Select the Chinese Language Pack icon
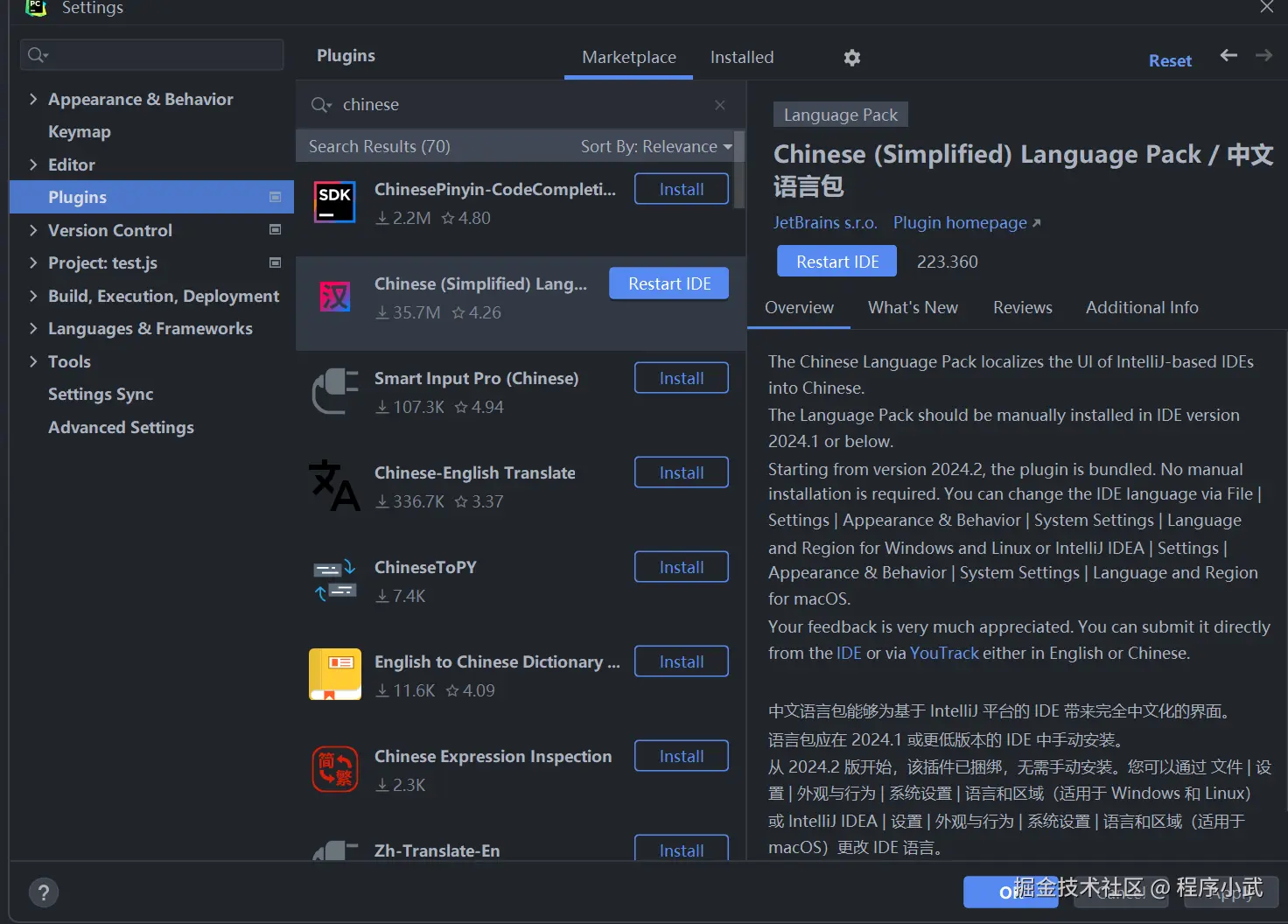This screenshot has height=924, width=1288. point(335,297)
